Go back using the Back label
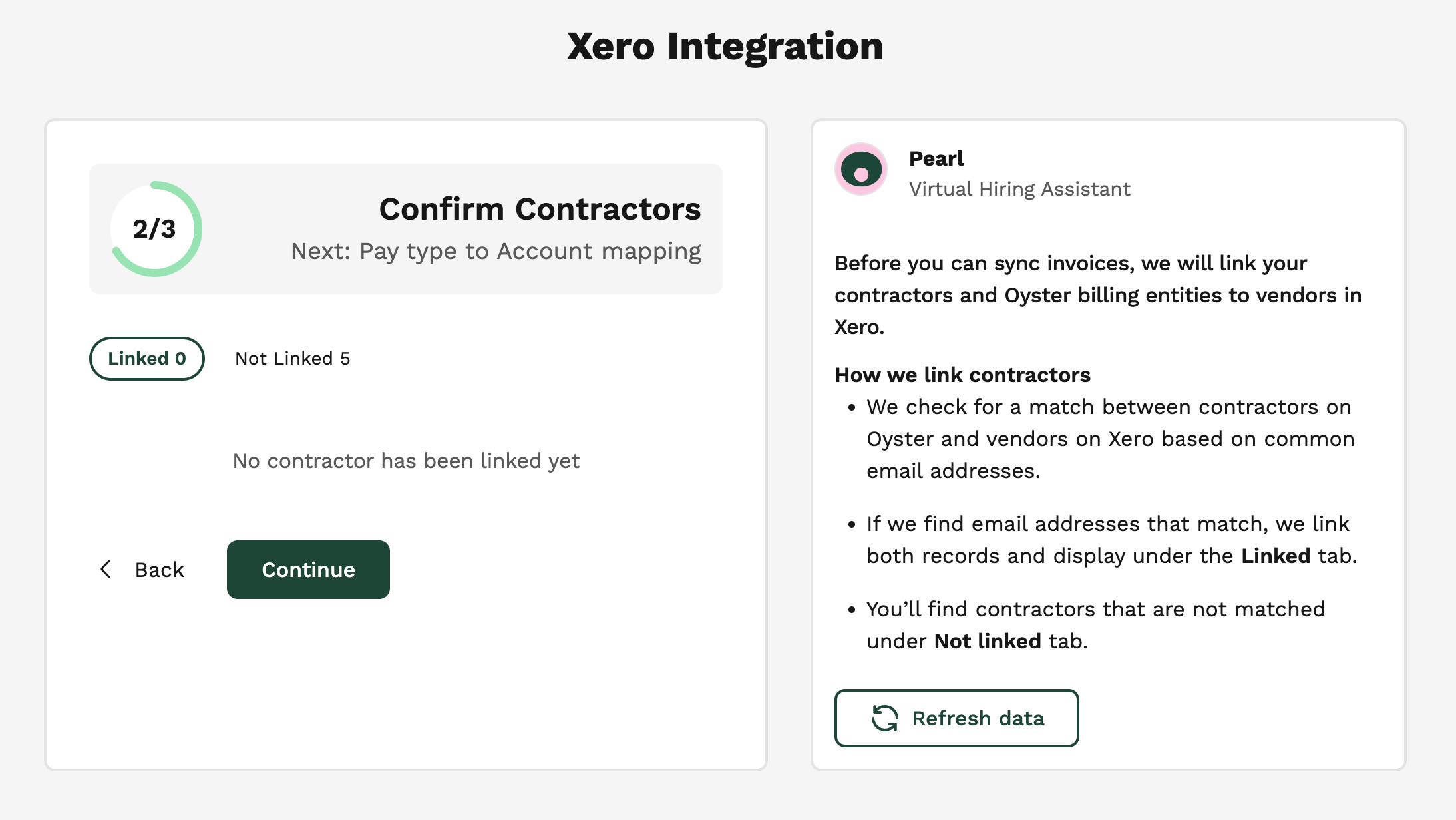 point(159,570)
